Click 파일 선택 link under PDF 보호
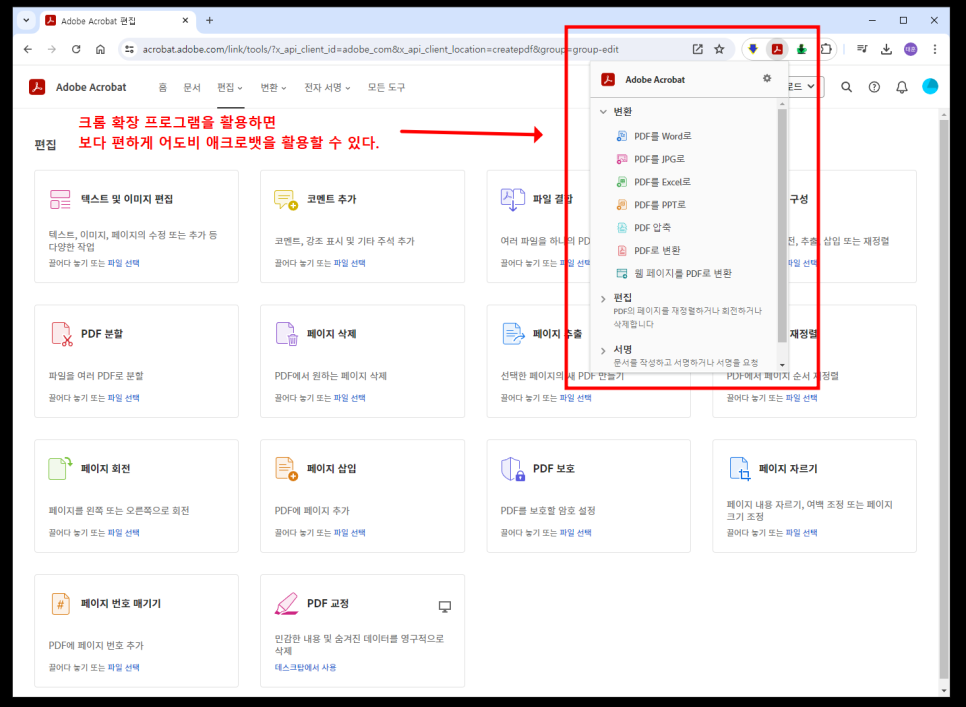Image resolution: width=966 pixels, height=707 pixels. [x=575, y=533]
